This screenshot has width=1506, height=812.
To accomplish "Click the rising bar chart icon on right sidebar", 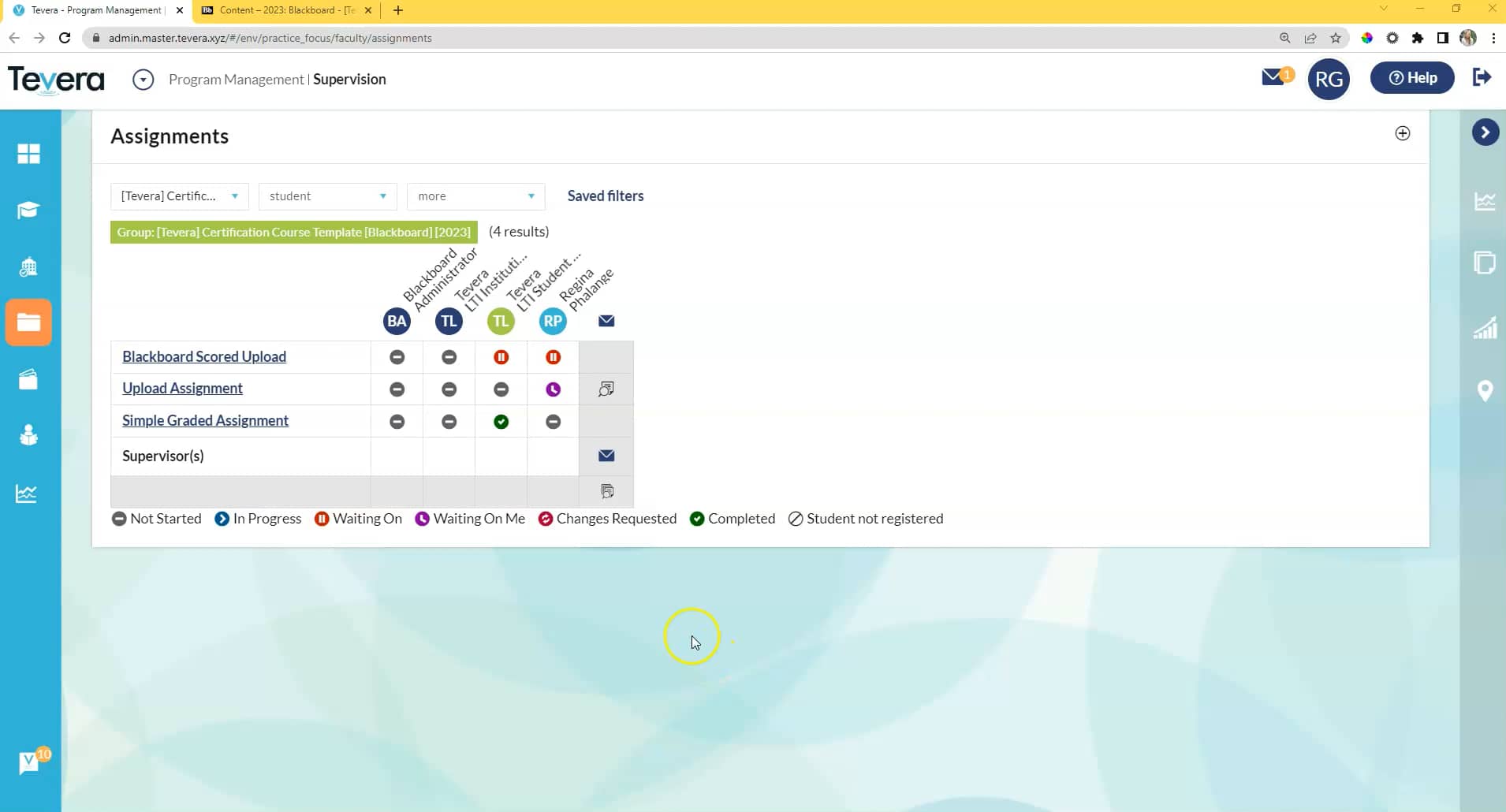I will (1485, 327).
